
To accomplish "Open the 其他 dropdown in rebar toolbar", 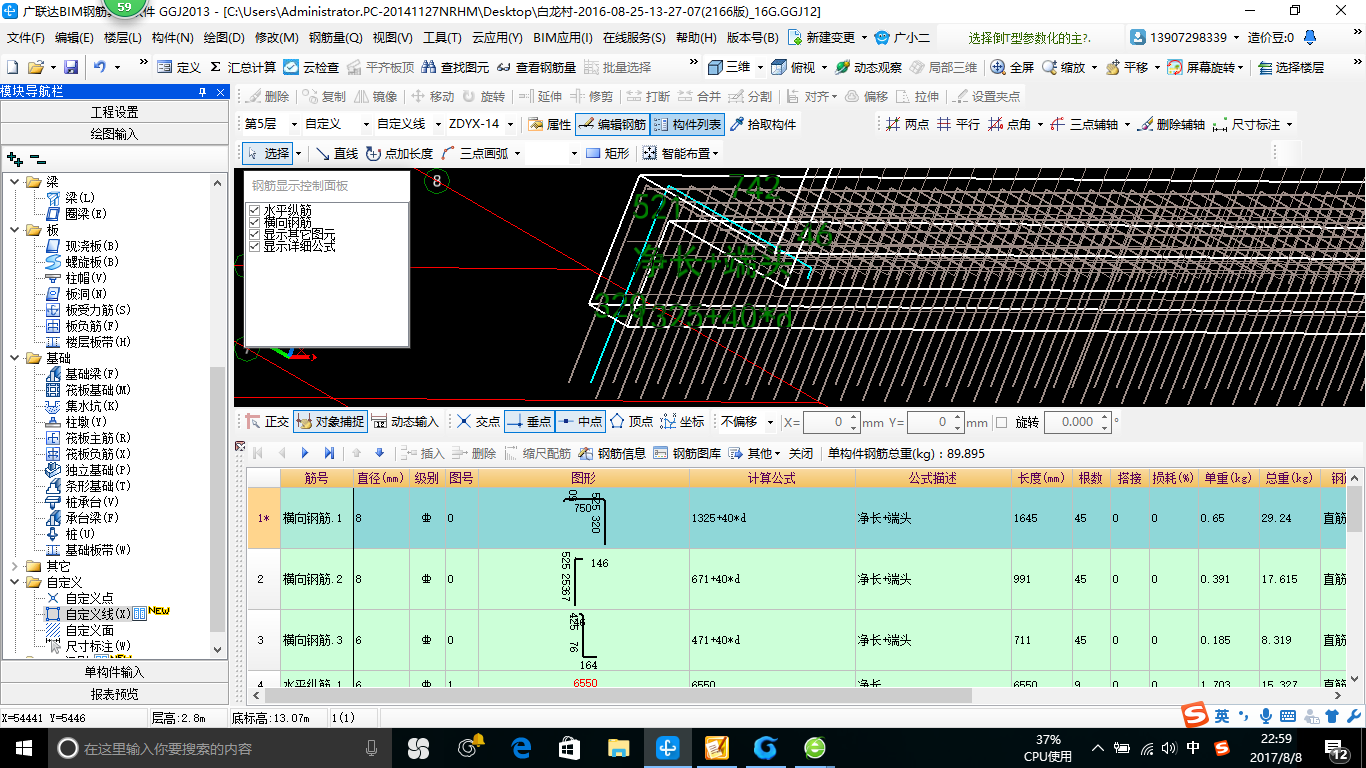I will coord(755,453).
